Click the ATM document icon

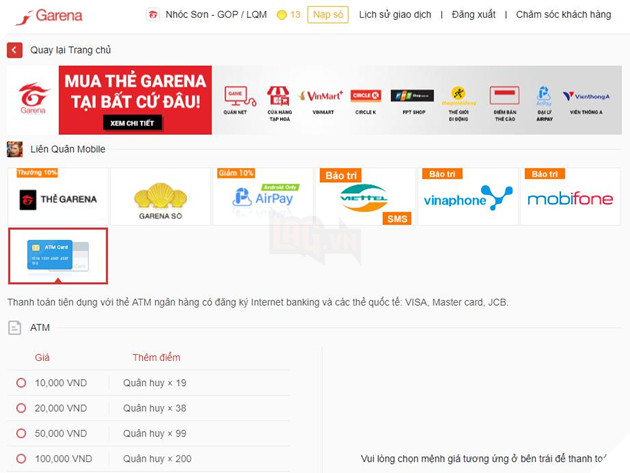point(15,328)
